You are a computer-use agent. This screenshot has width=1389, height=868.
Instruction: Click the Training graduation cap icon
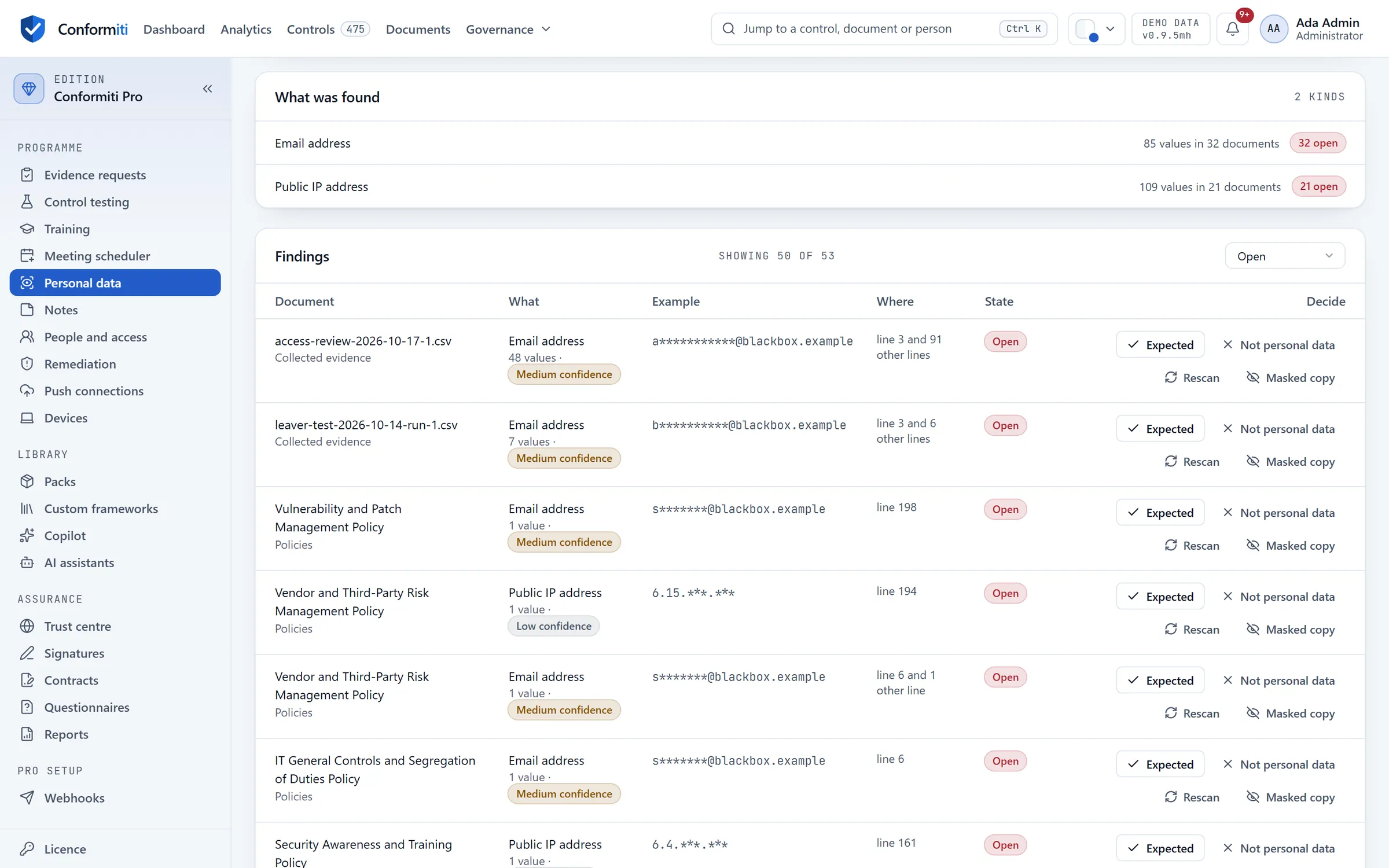27,229
